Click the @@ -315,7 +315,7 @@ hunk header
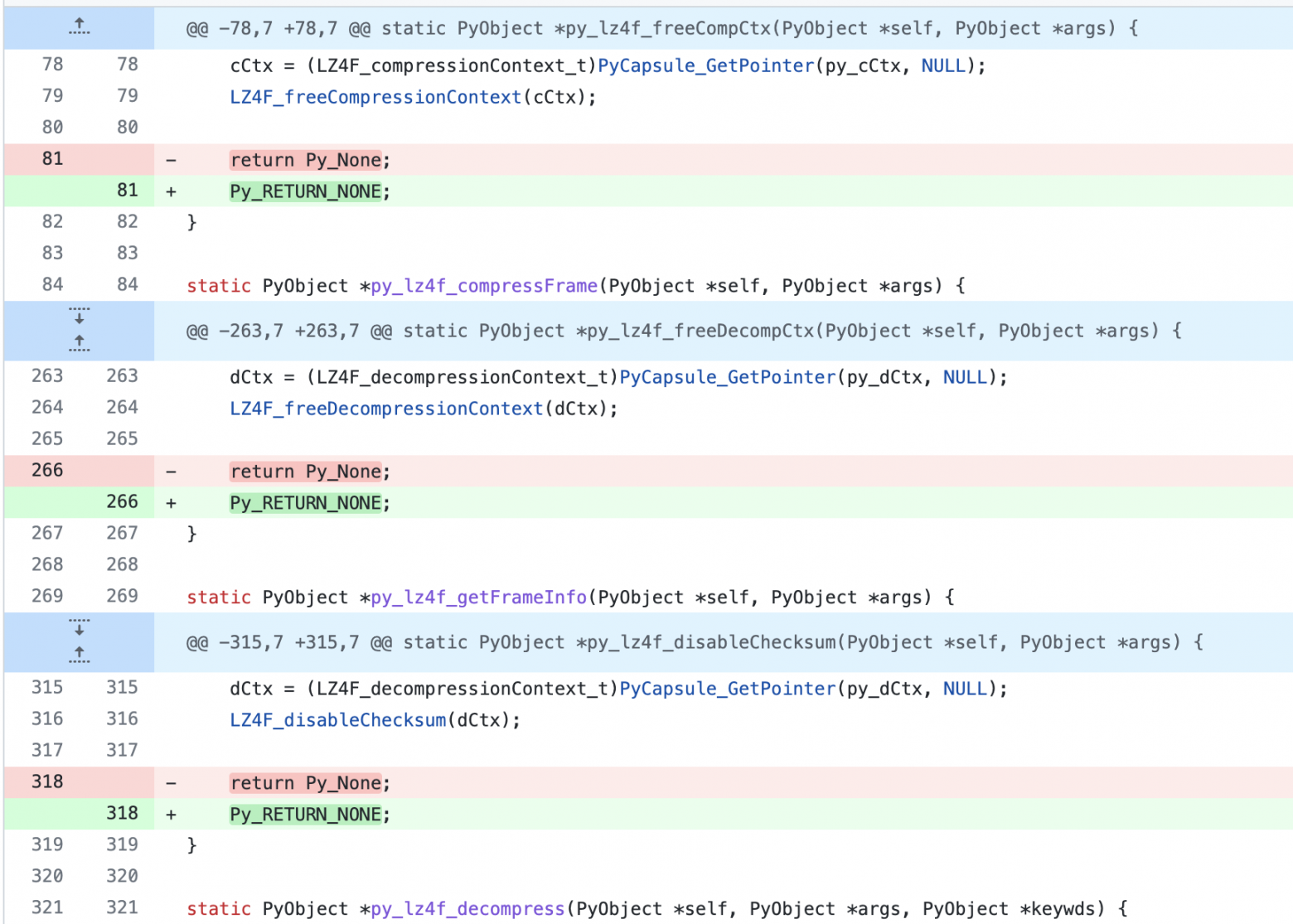1293x924 pixels. 695,643
